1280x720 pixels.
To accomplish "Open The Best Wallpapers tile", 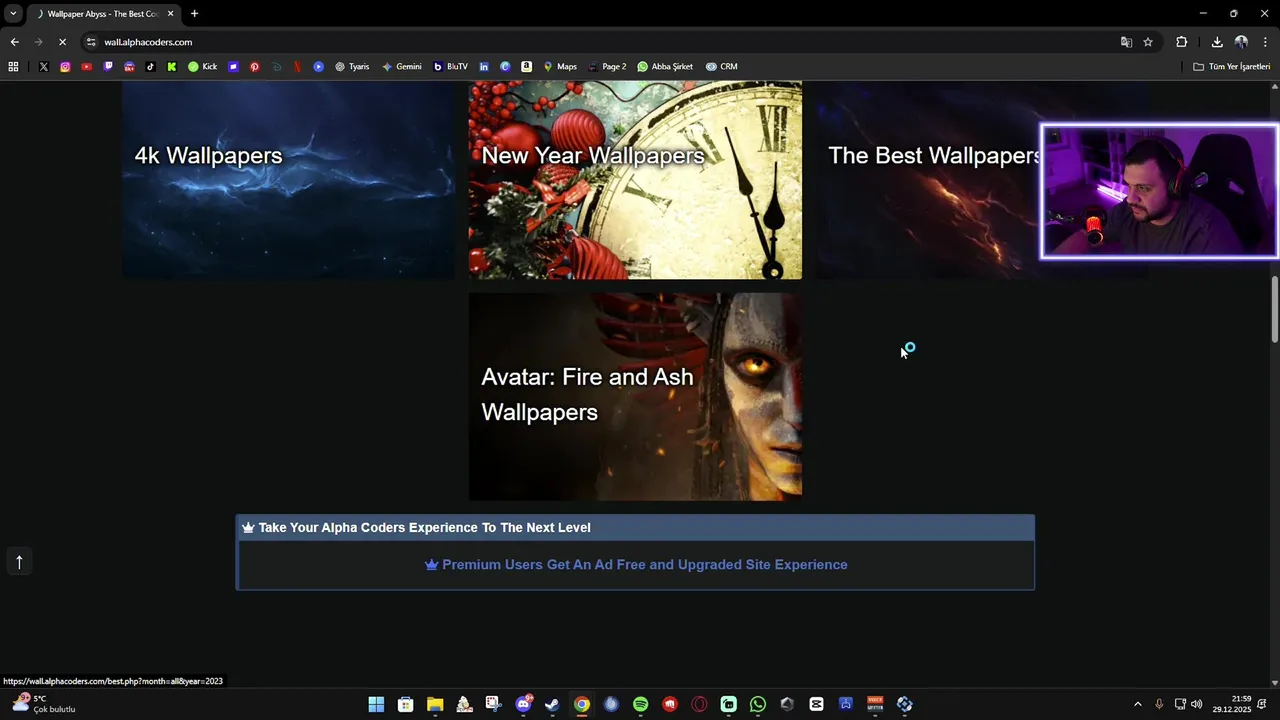I will pyautogui.click(x=927, y=180).
